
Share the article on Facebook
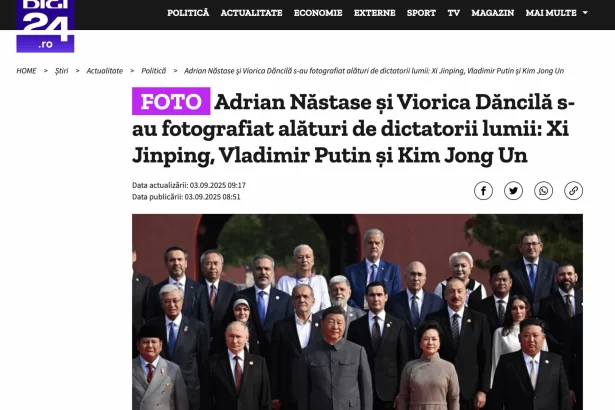pos(483,191)
